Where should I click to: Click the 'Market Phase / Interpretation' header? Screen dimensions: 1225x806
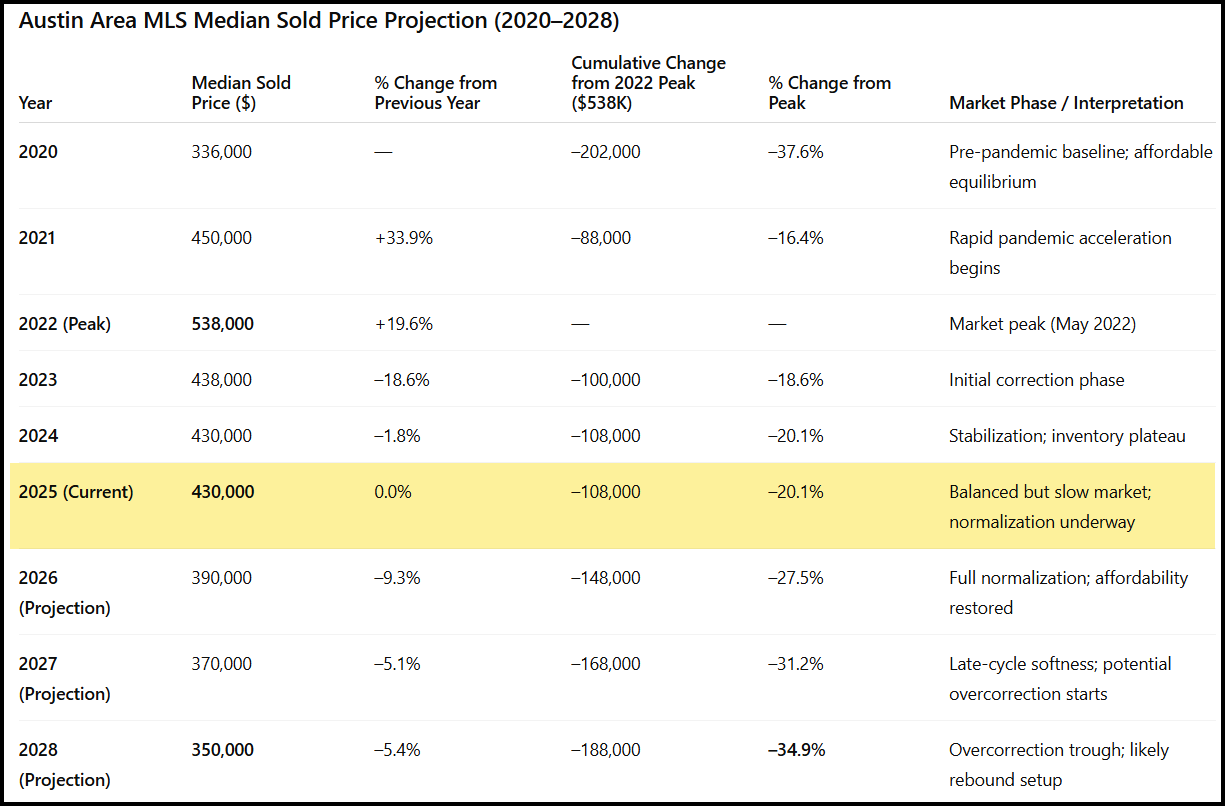coord(1066,103)
